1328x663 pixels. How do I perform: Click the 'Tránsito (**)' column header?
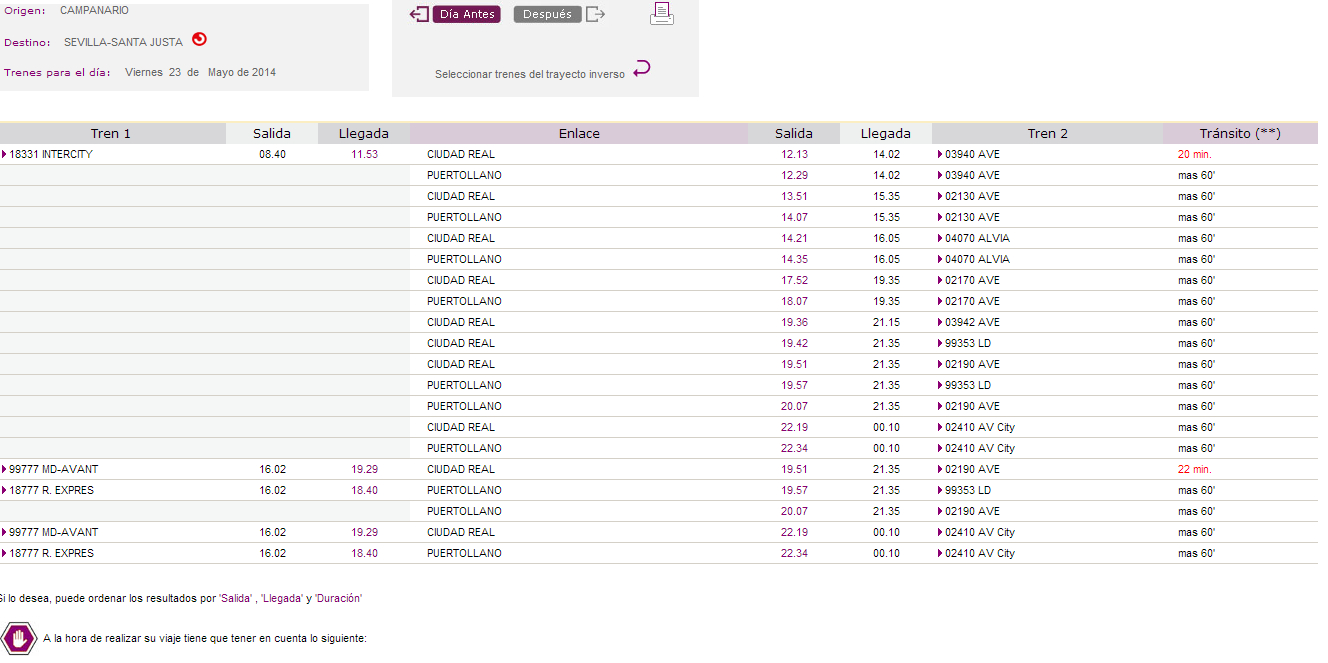tap(1240, 133)
